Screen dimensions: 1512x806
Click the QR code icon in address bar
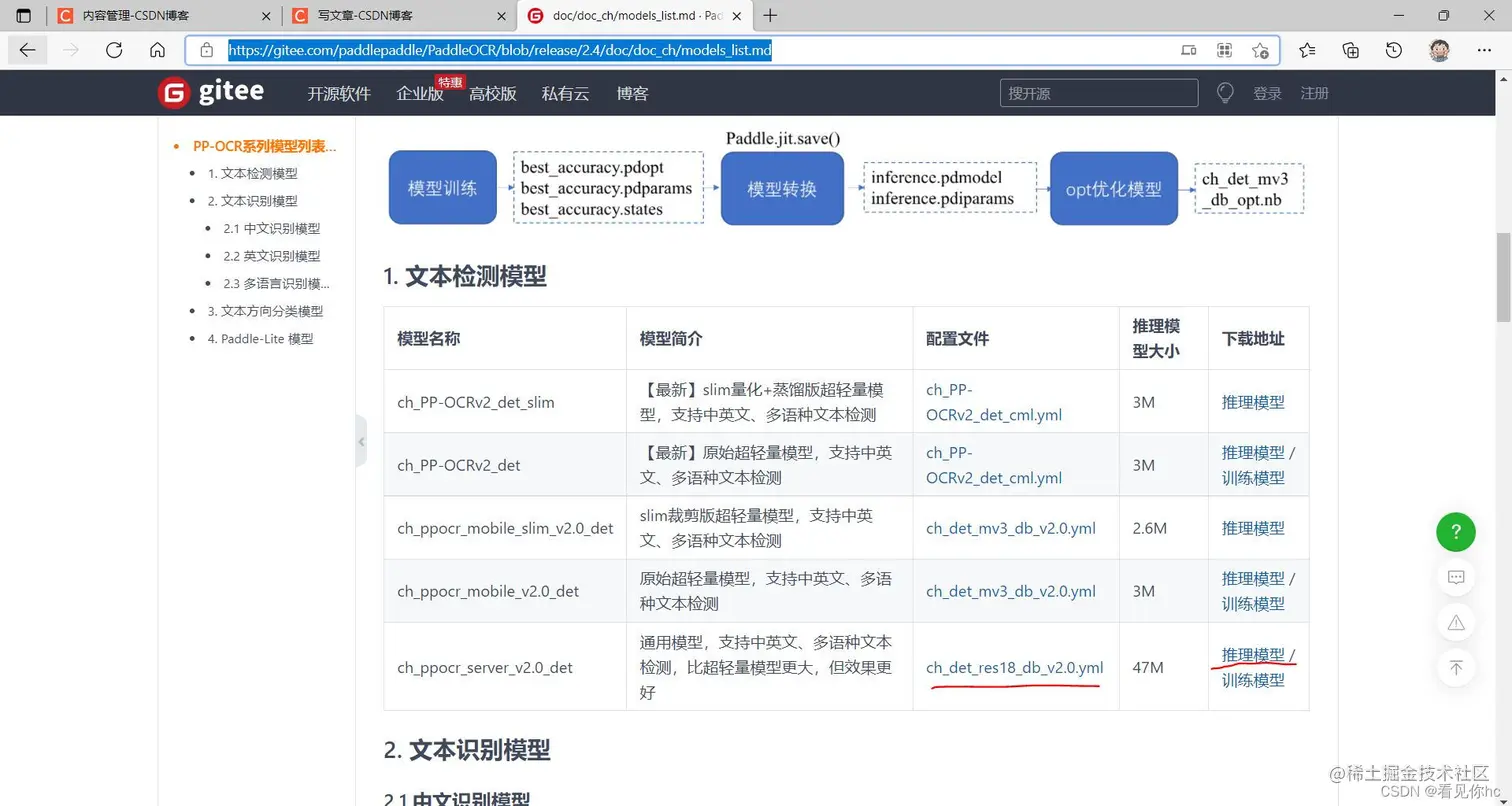click(x=1222, y=49)
